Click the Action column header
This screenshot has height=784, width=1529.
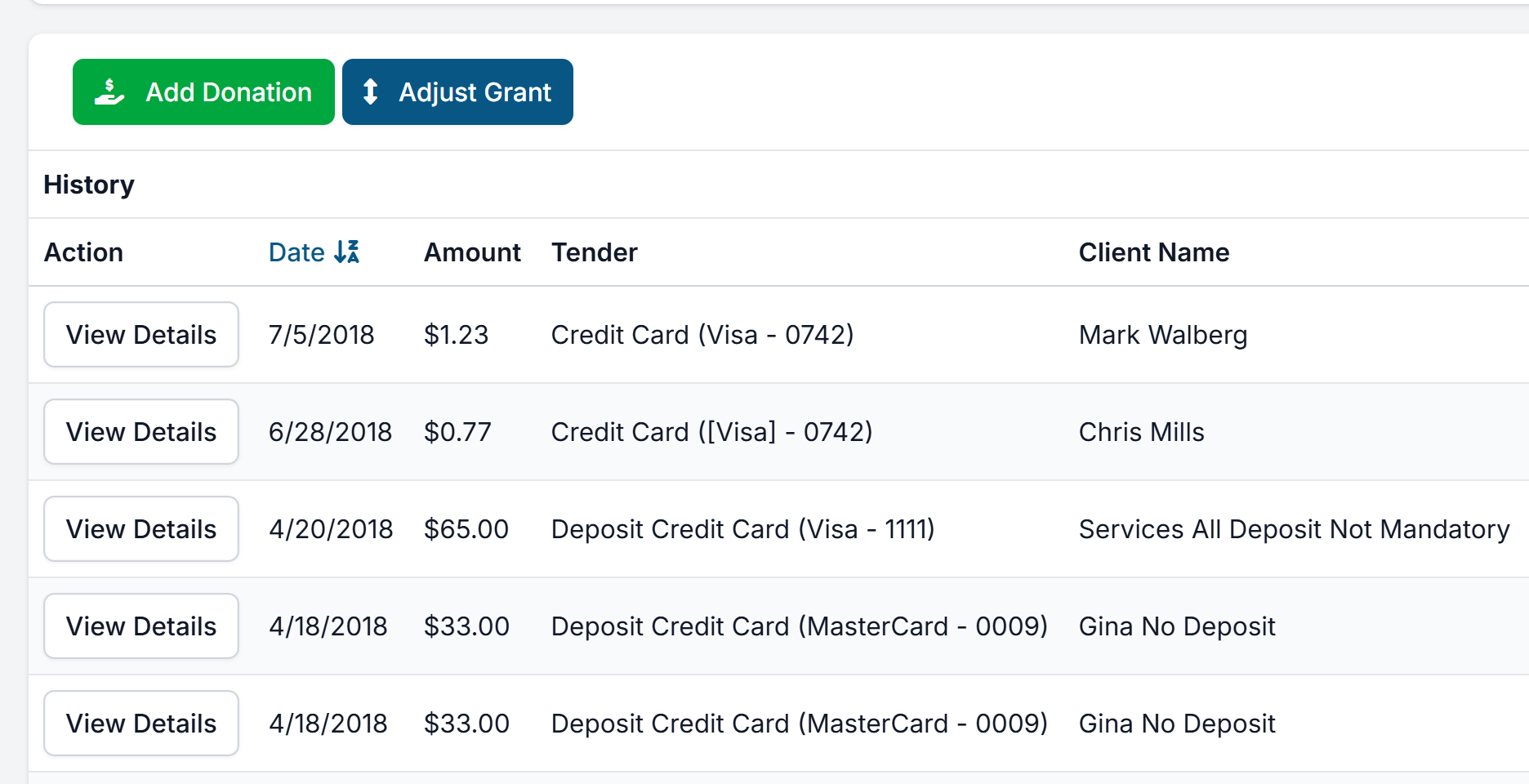(84, 252)
